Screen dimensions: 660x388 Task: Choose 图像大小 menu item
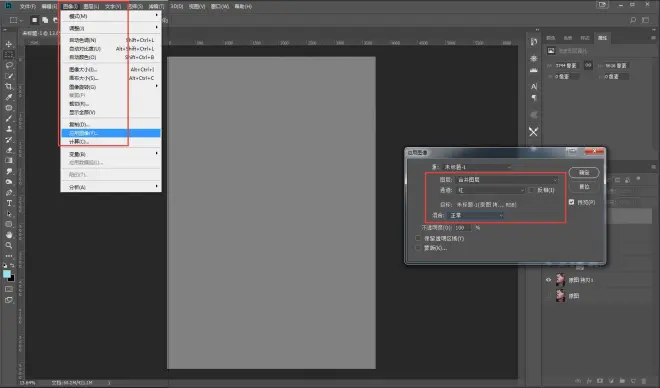pos(111,69)
